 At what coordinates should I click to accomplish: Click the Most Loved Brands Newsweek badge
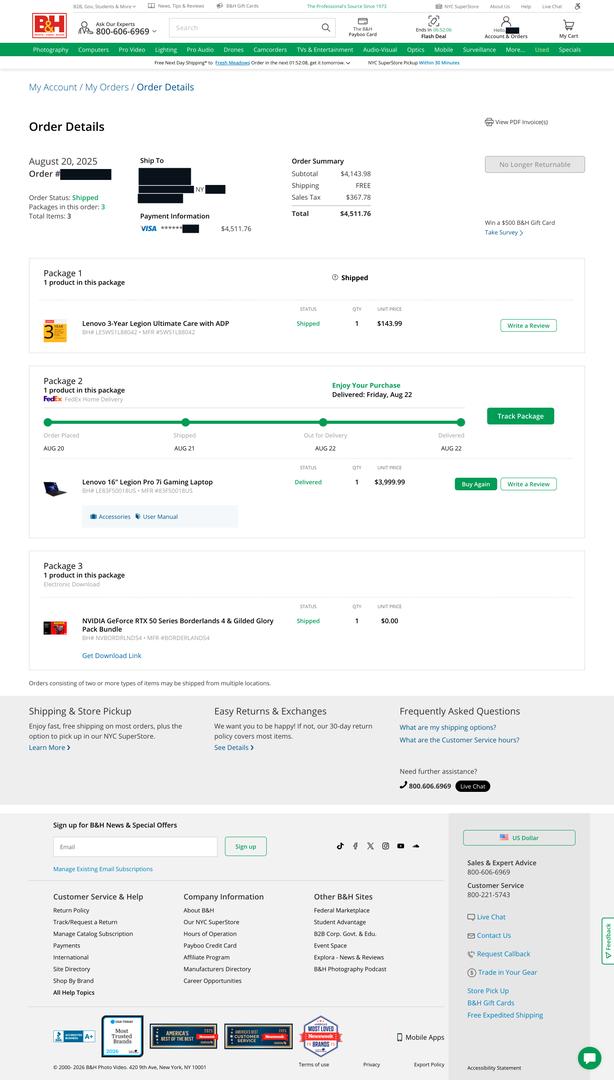tap(321, 1036)
